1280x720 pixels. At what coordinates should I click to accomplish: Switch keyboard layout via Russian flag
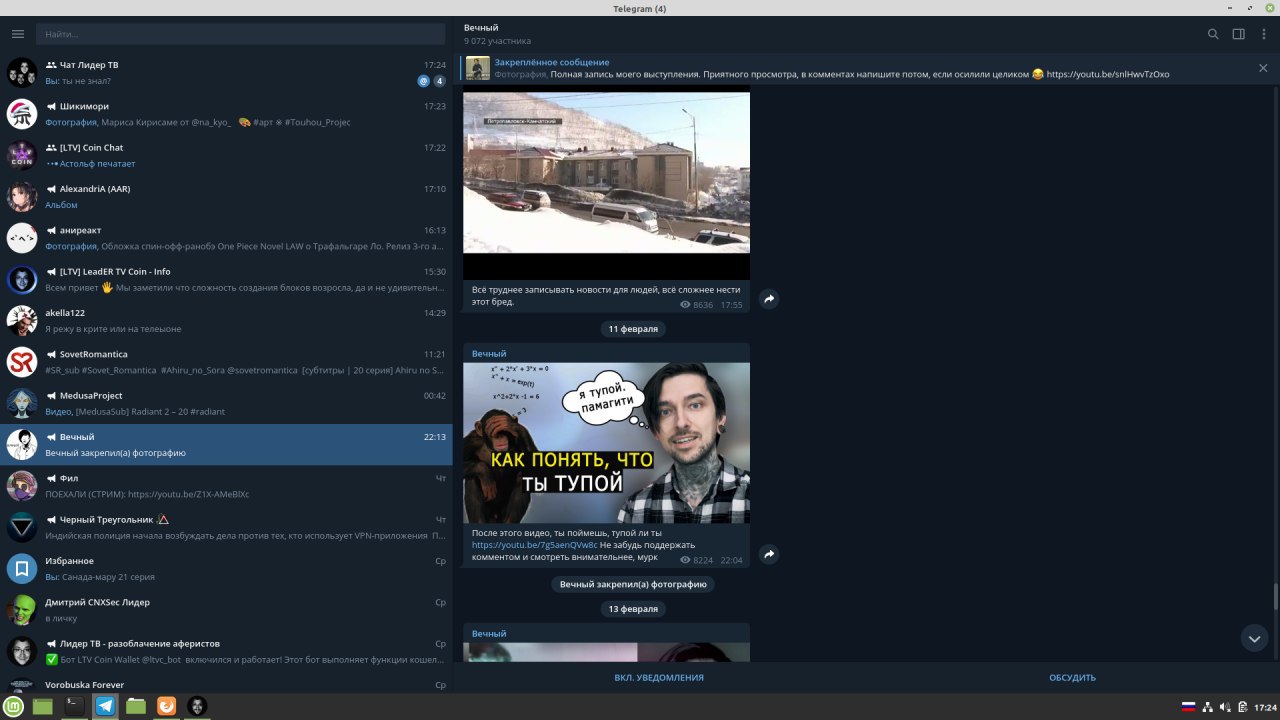1189,707
